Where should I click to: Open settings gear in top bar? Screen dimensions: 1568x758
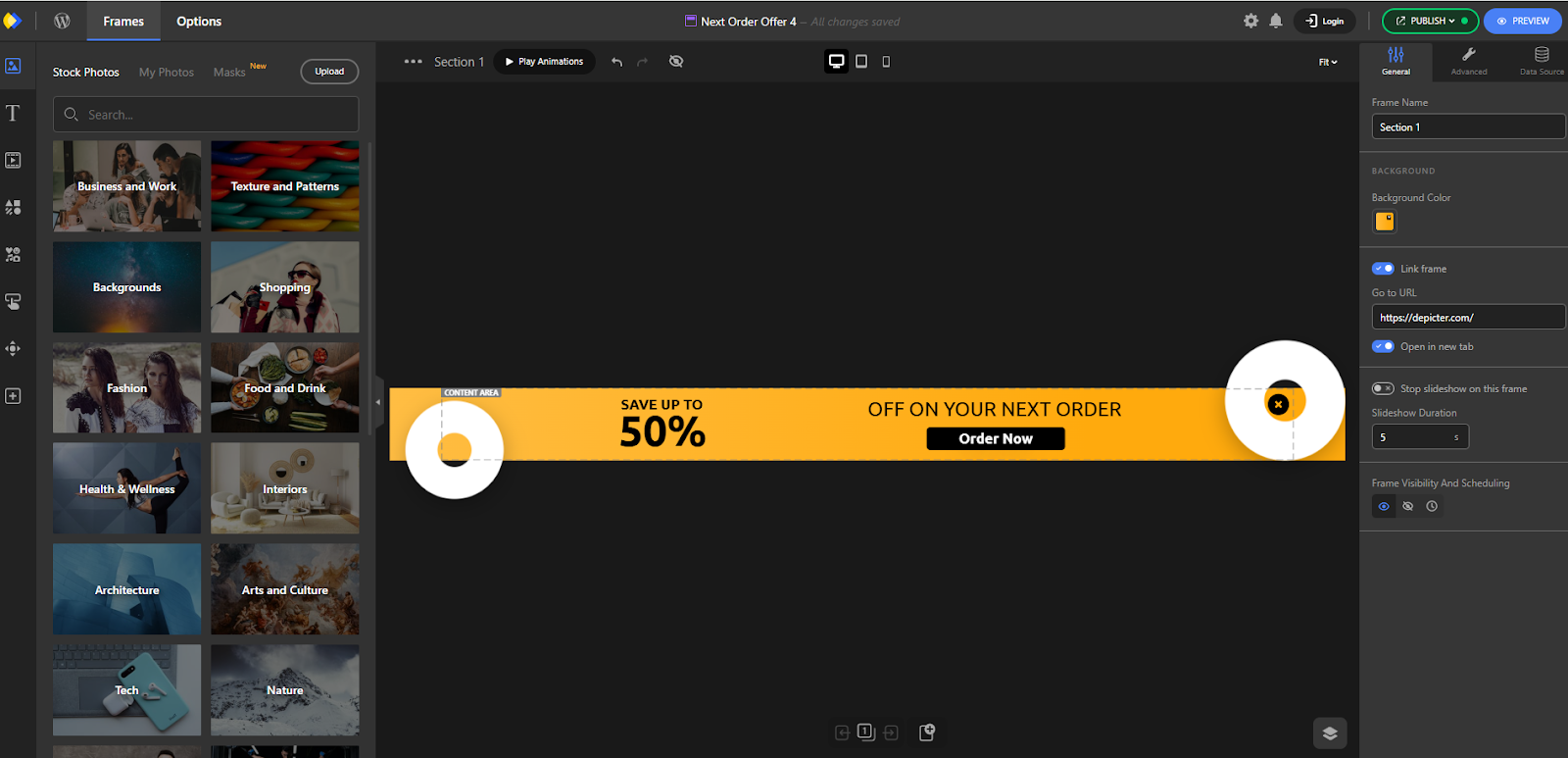point(1250,21)
